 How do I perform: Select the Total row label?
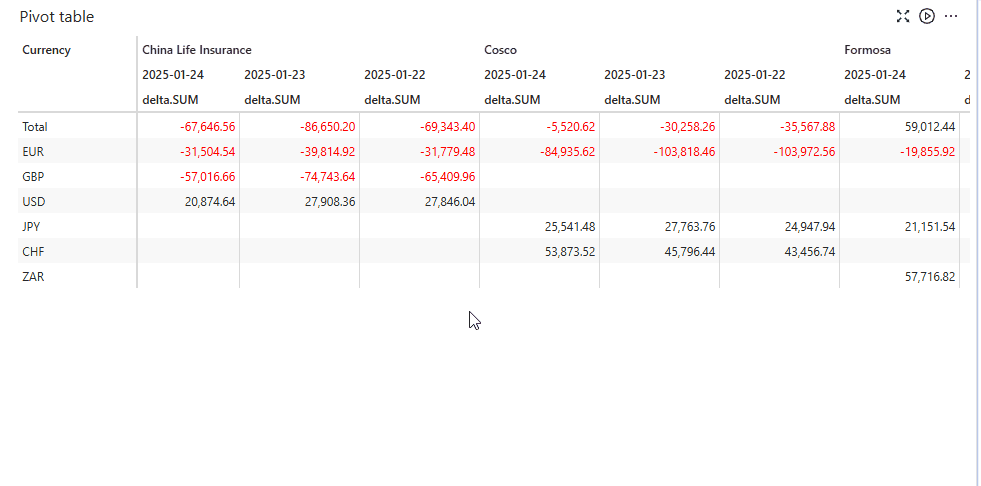point(35,127)
